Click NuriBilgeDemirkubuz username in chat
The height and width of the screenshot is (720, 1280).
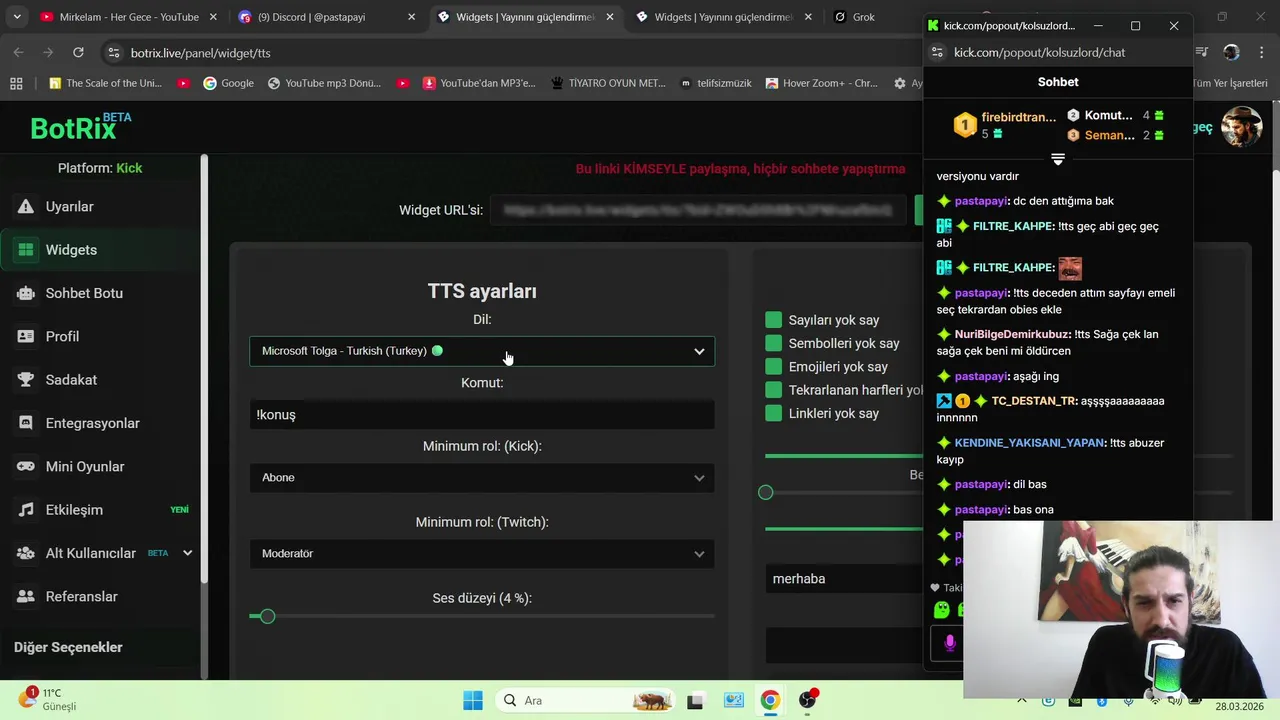pos(1011,334)
